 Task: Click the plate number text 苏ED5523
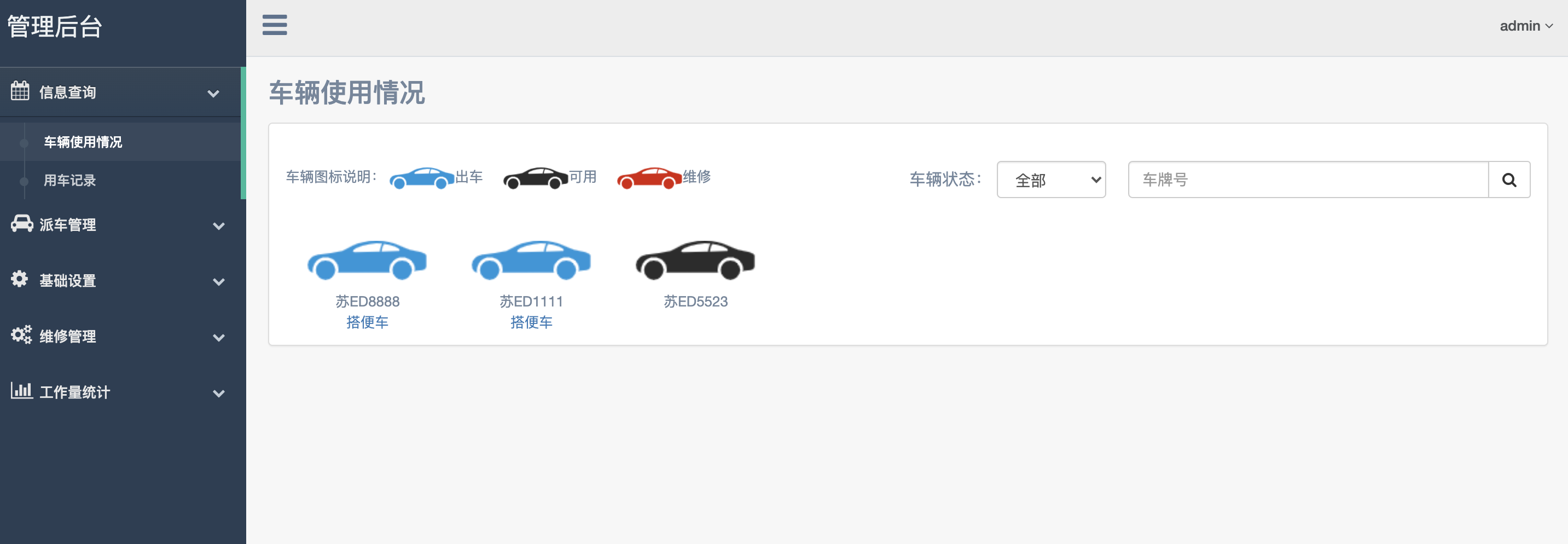click(695, 302)
